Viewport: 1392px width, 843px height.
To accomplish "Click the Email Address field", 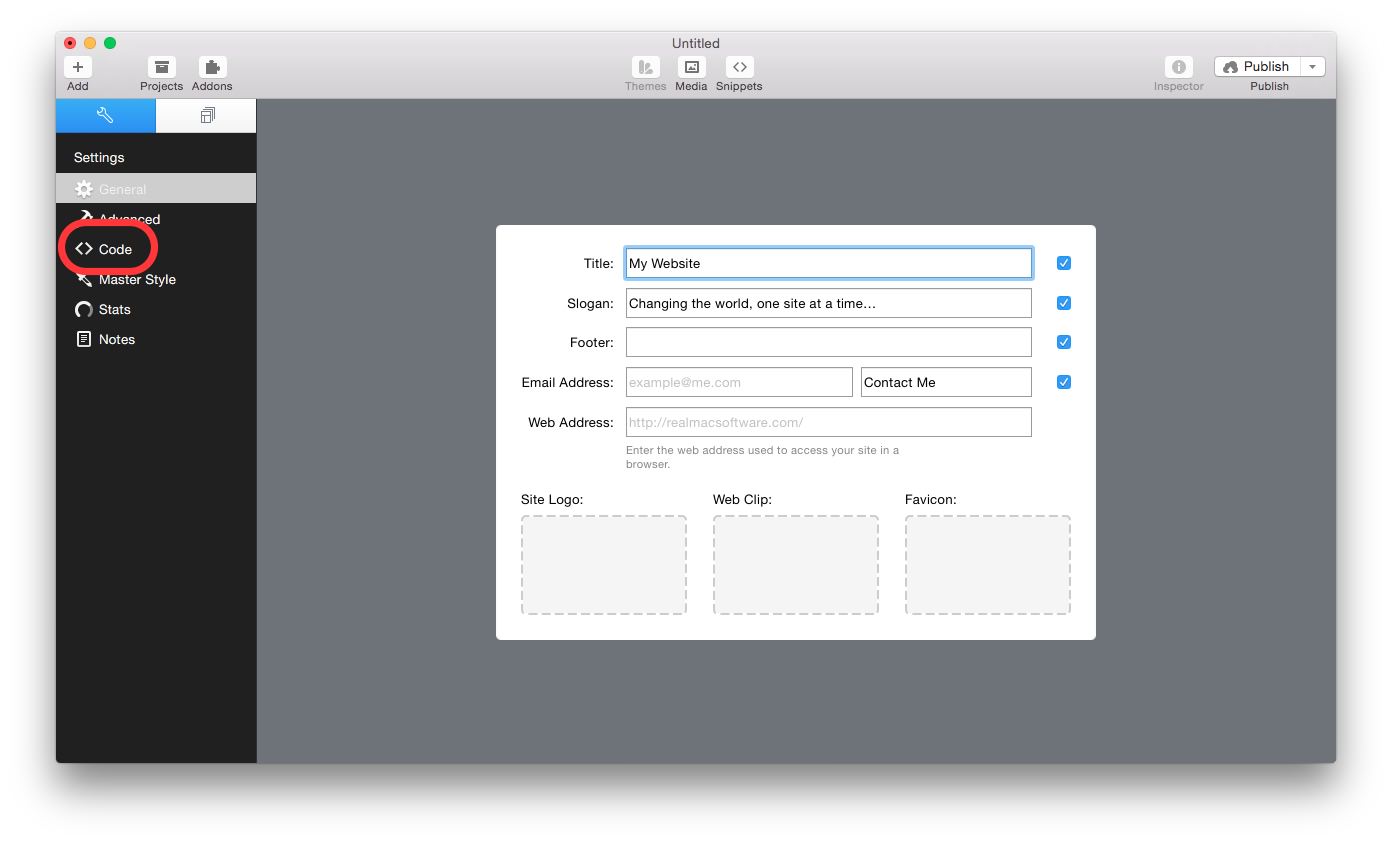I will tap(739, 382).
